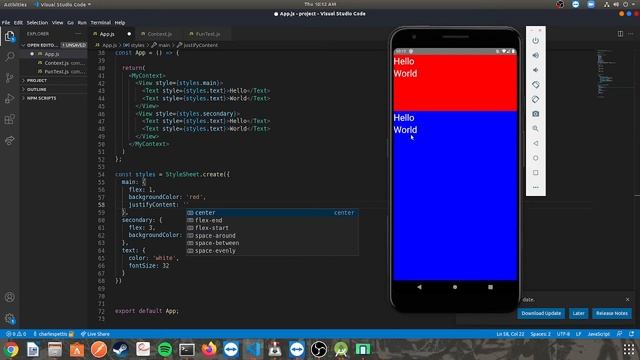Screen dimensions: 640x360
Task: Open the Accounts menu icon
Action: point(10,297)
